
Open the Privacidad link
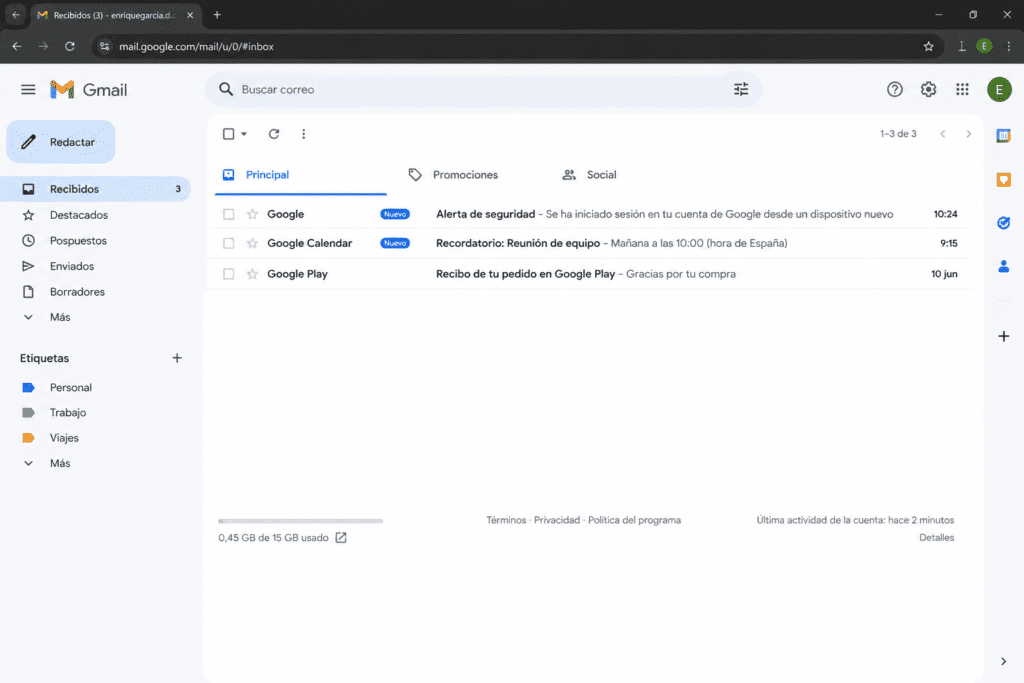(557, 520)
